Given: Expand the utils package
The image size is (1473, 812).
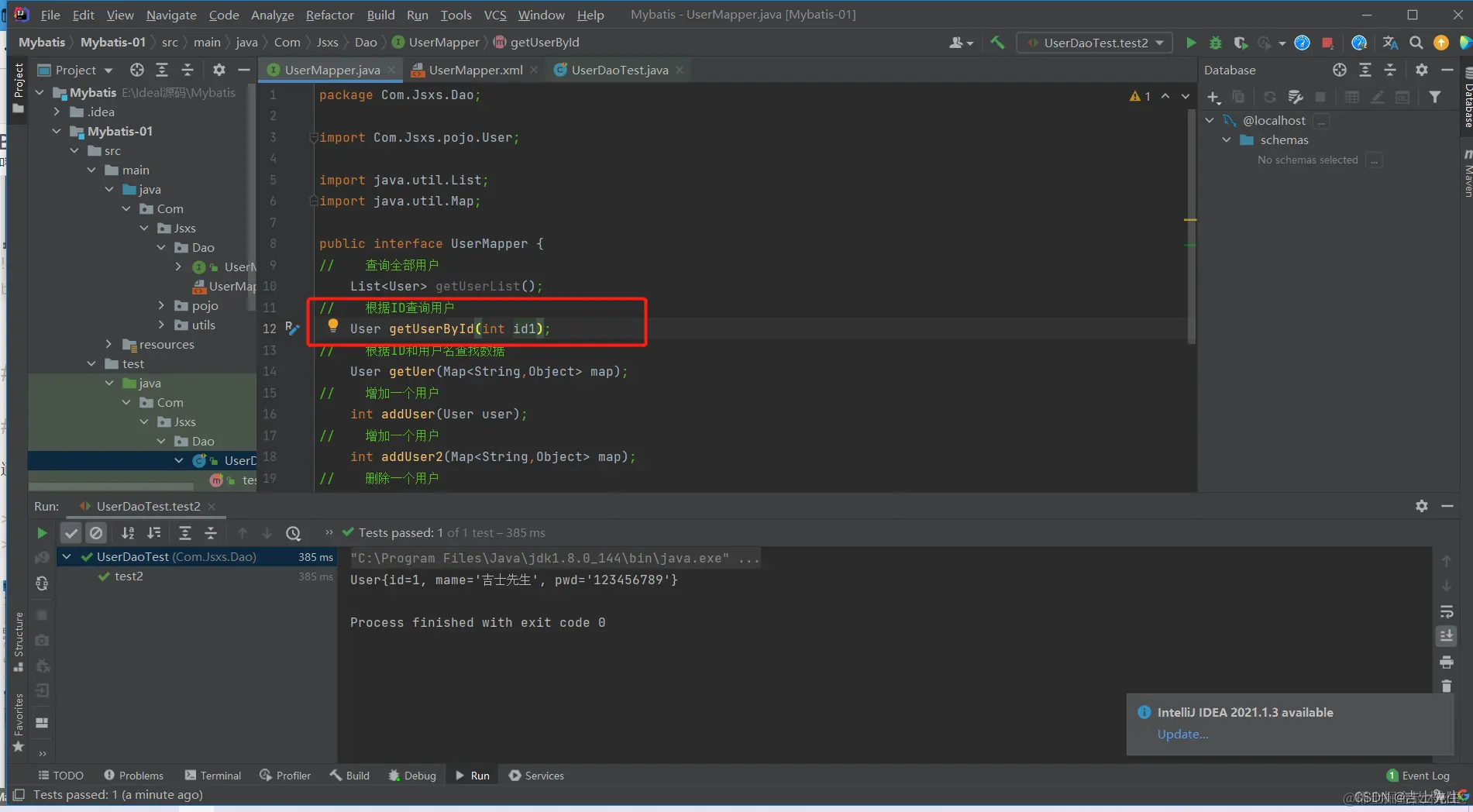Looking at the screenshot, I should [161, 325].
